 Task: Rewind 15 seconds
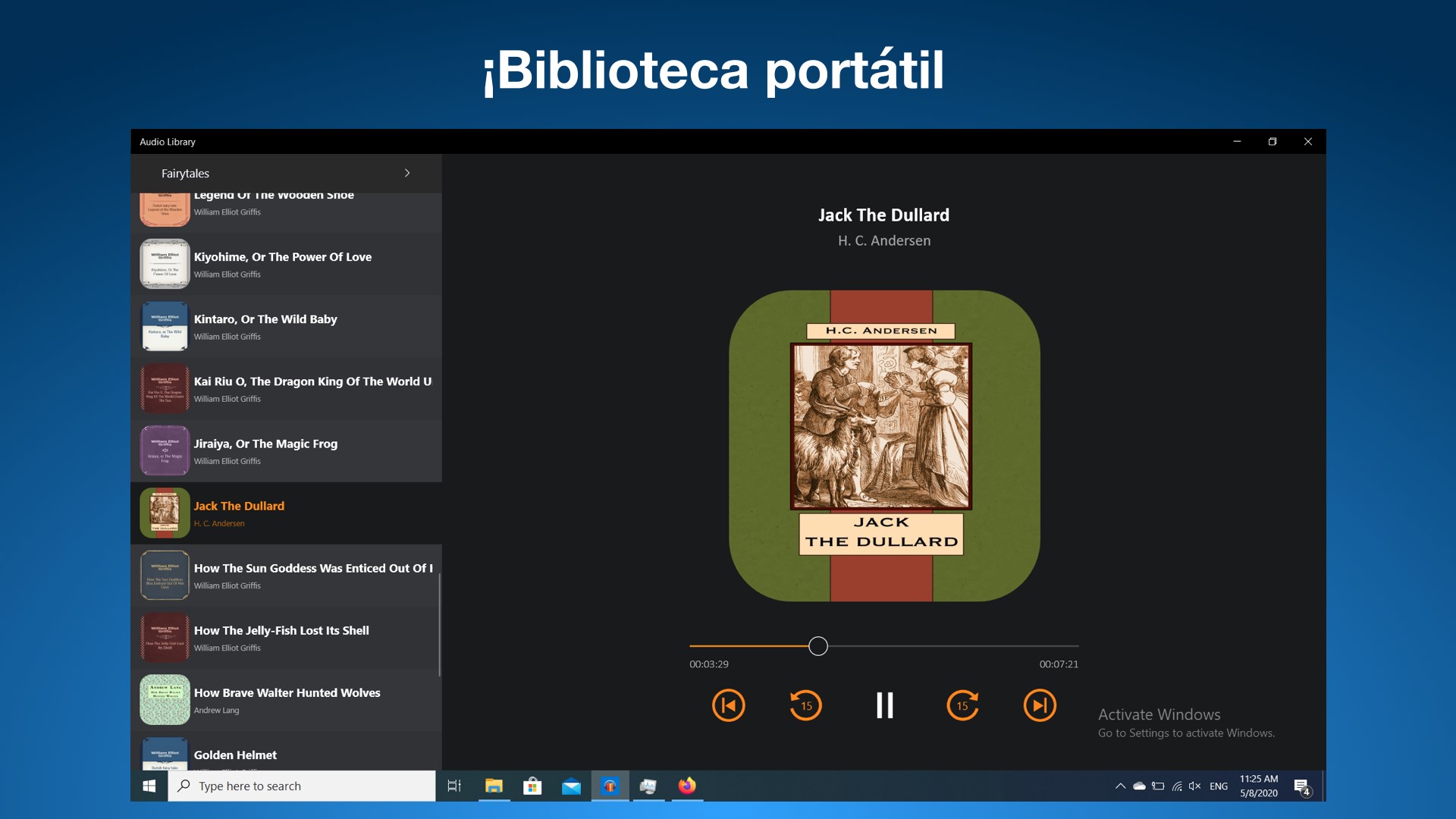[805, 705]
